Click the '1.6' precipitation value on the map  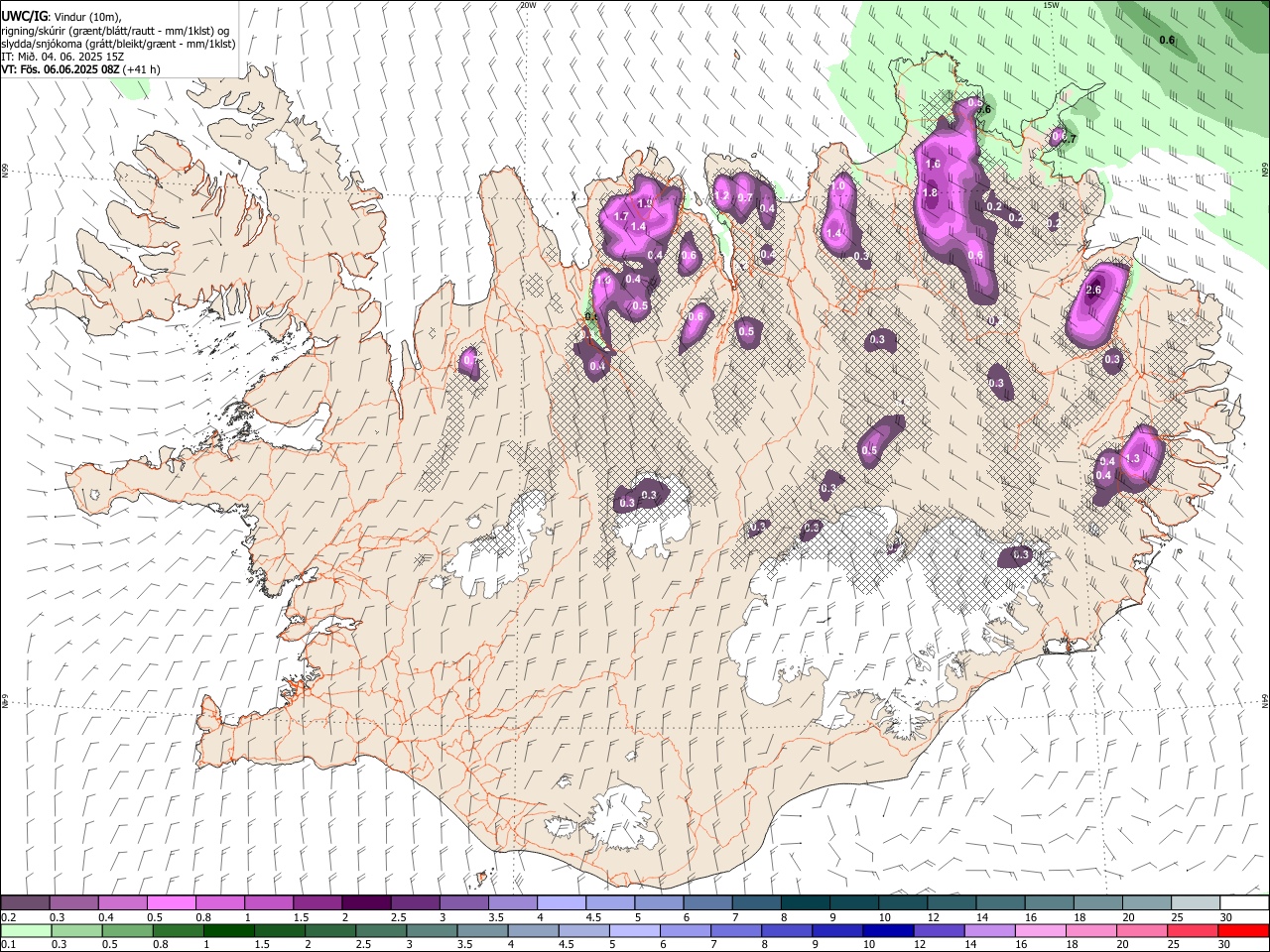(933, 165)
